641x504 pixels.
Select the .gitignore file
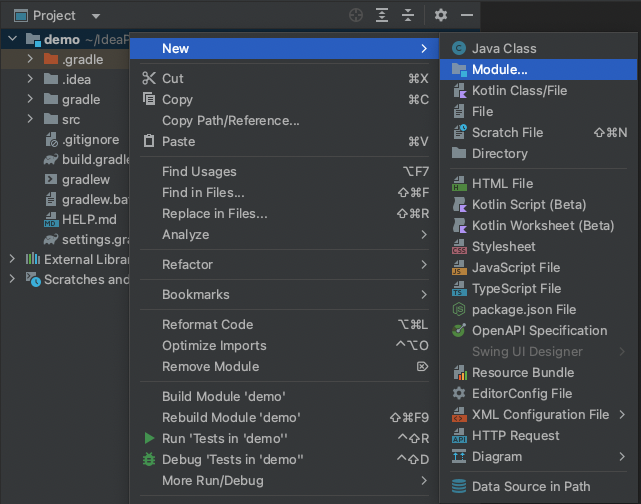(82, 139)
